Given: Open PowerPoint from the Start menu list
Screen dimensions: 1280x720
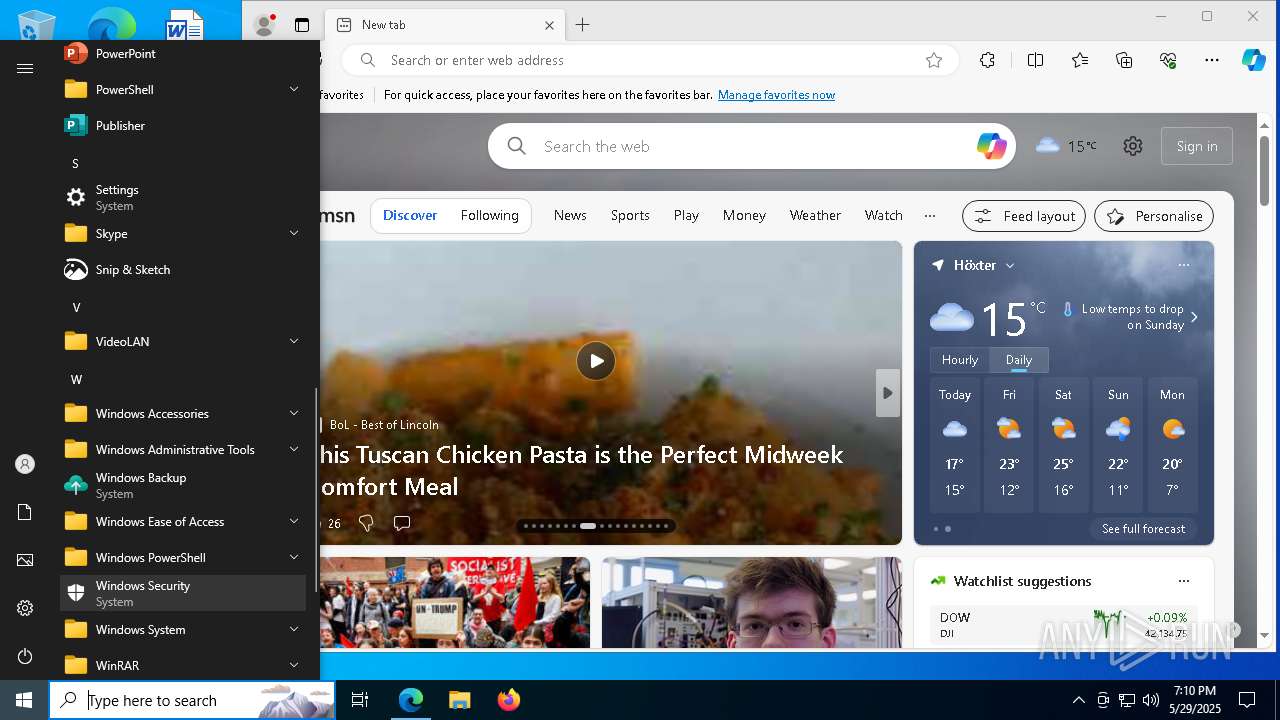Looking at the screenshot, I should click(183, 54).
